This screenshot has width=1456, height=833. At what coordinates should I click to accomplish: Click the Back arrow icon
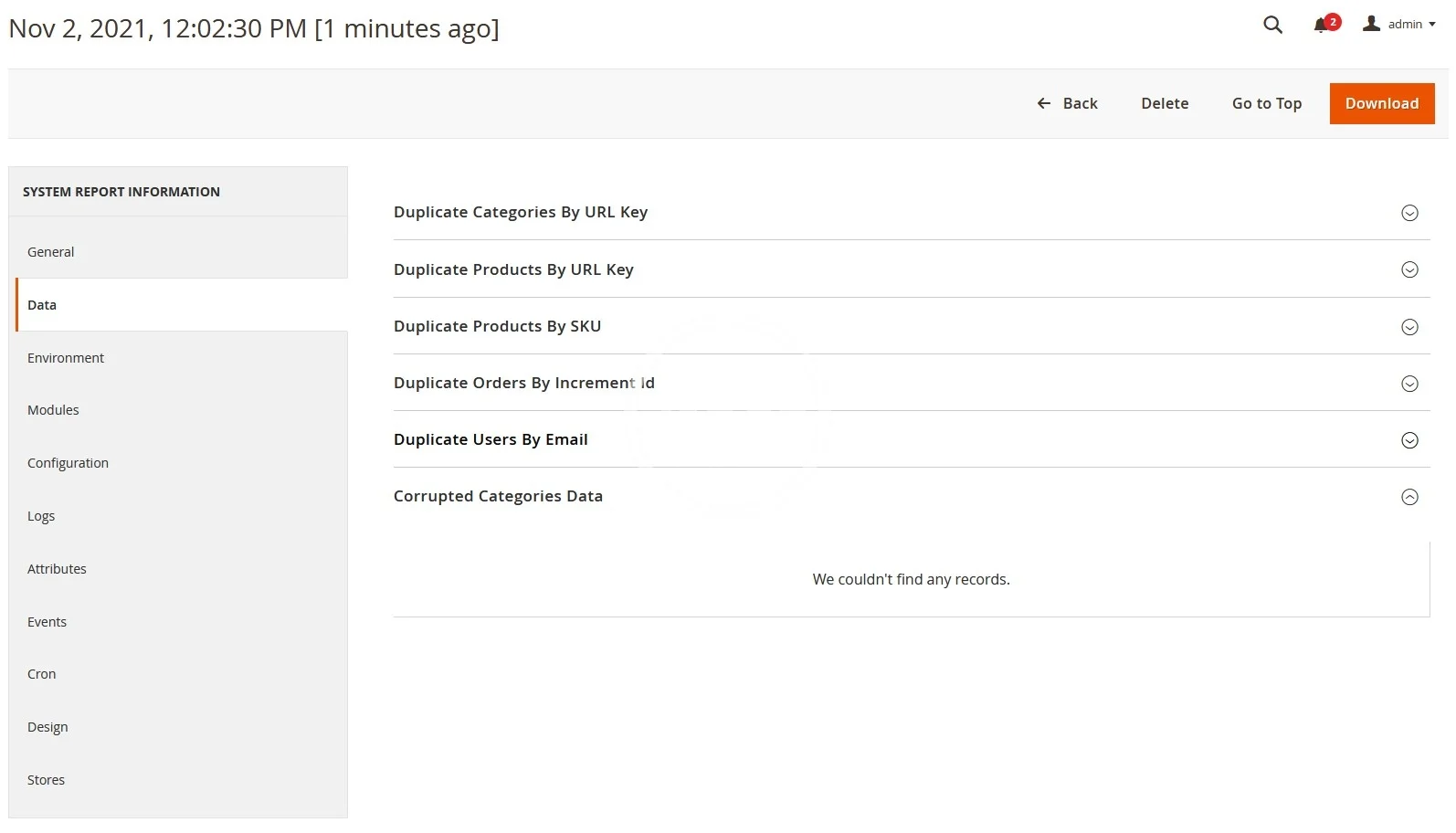coord(1044,103)
